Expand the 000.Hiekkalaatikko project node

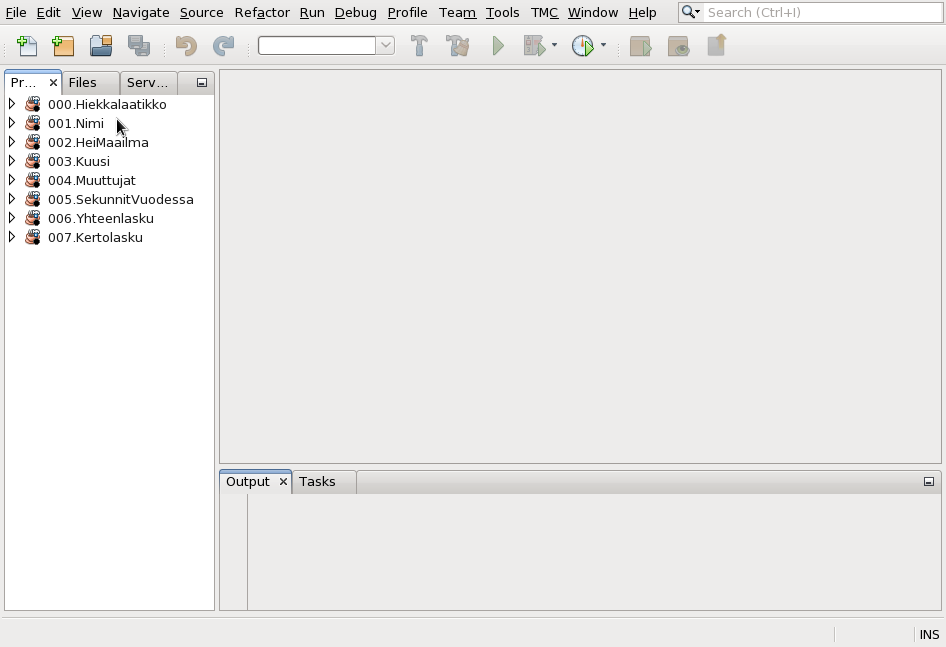coord(12,104)
